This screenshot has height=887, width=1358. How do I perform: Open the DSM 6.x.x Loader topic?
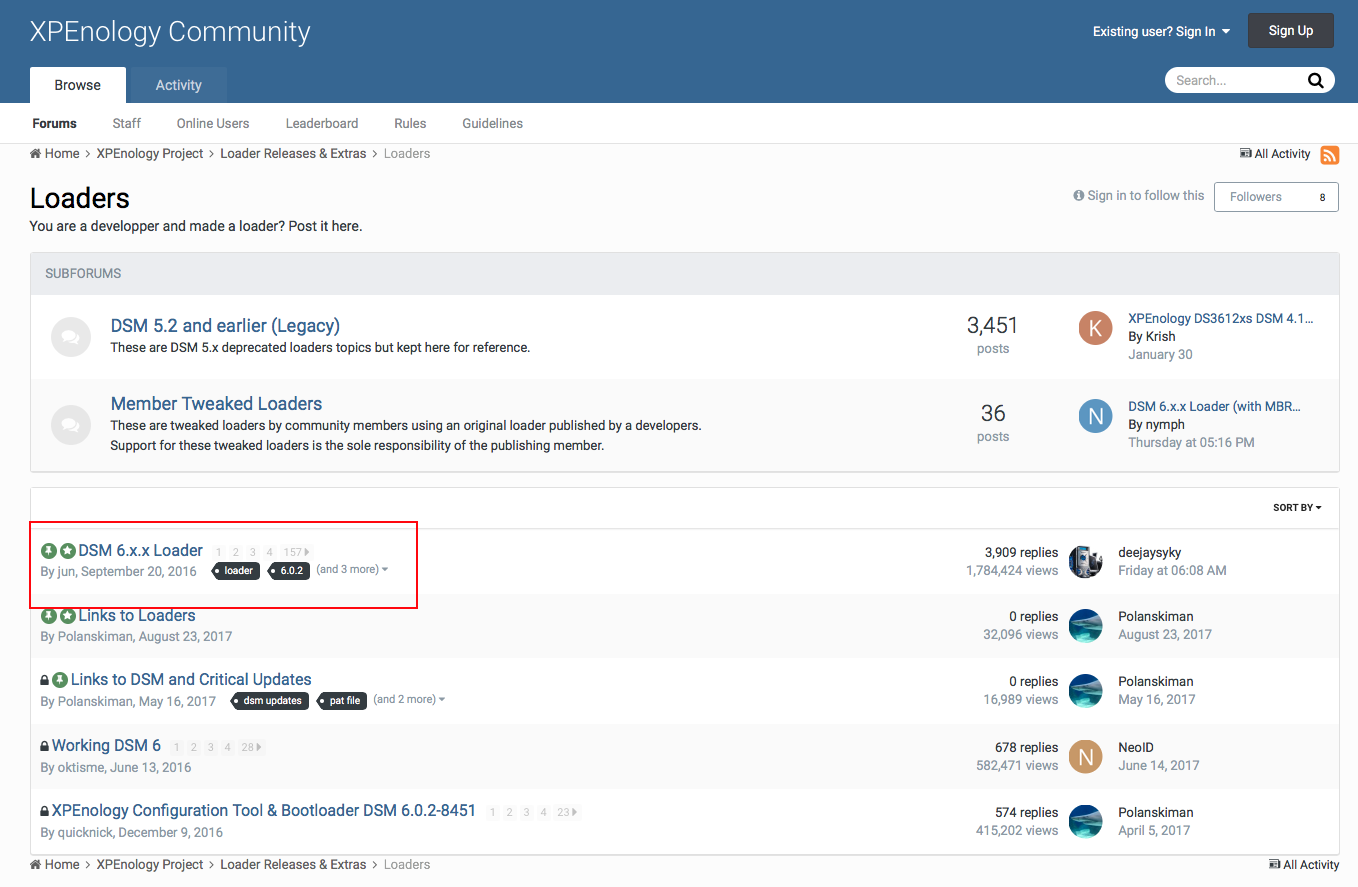click(141, 550)
